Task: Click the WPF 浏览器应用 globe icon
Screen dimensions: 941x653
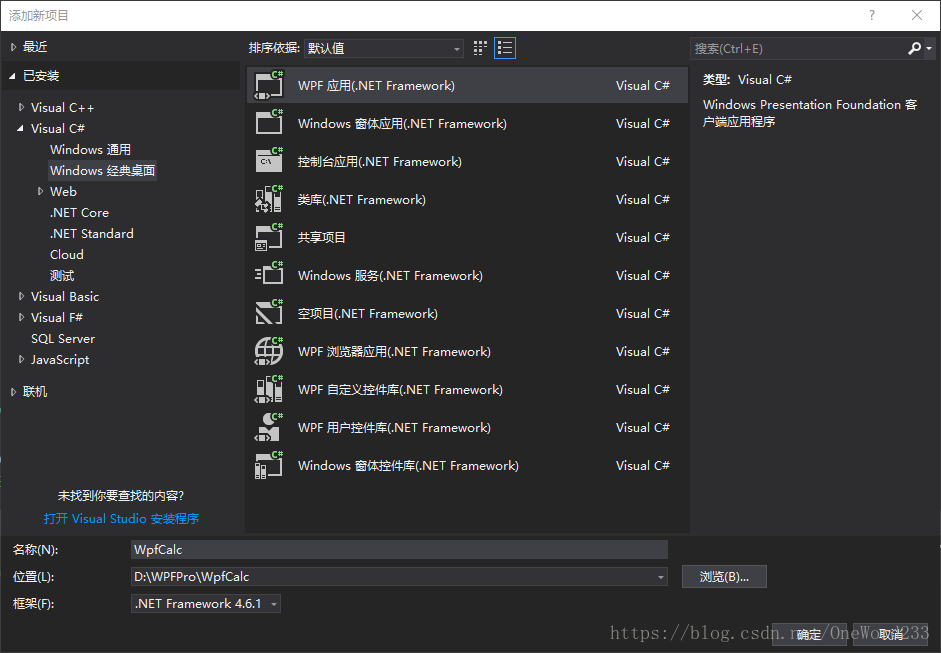Action: coord(269,351)
